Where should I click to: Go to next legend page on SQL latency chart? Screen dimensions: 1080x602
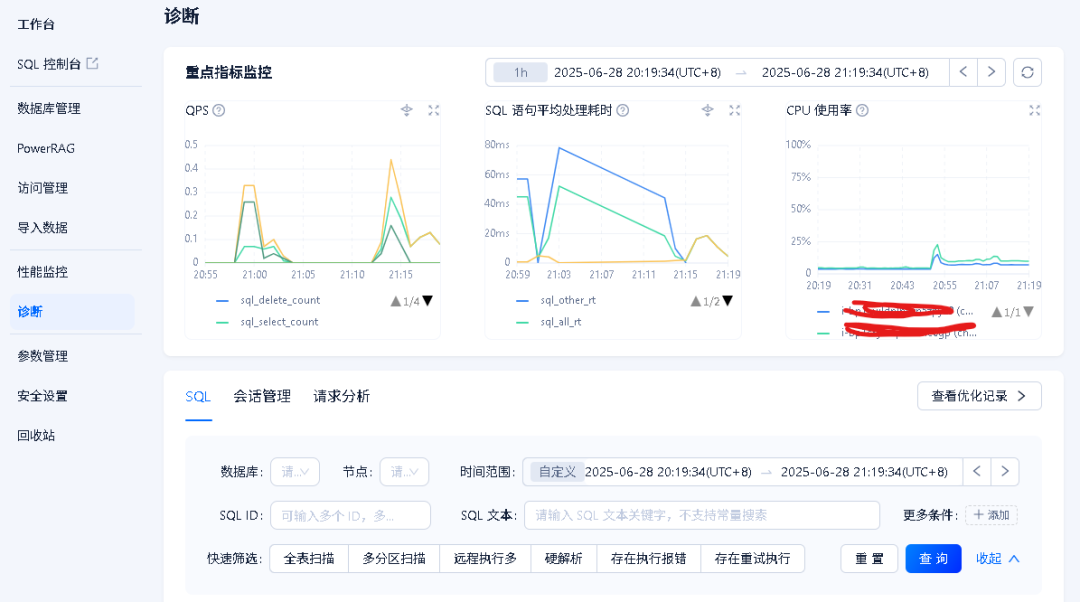(727, 301)
